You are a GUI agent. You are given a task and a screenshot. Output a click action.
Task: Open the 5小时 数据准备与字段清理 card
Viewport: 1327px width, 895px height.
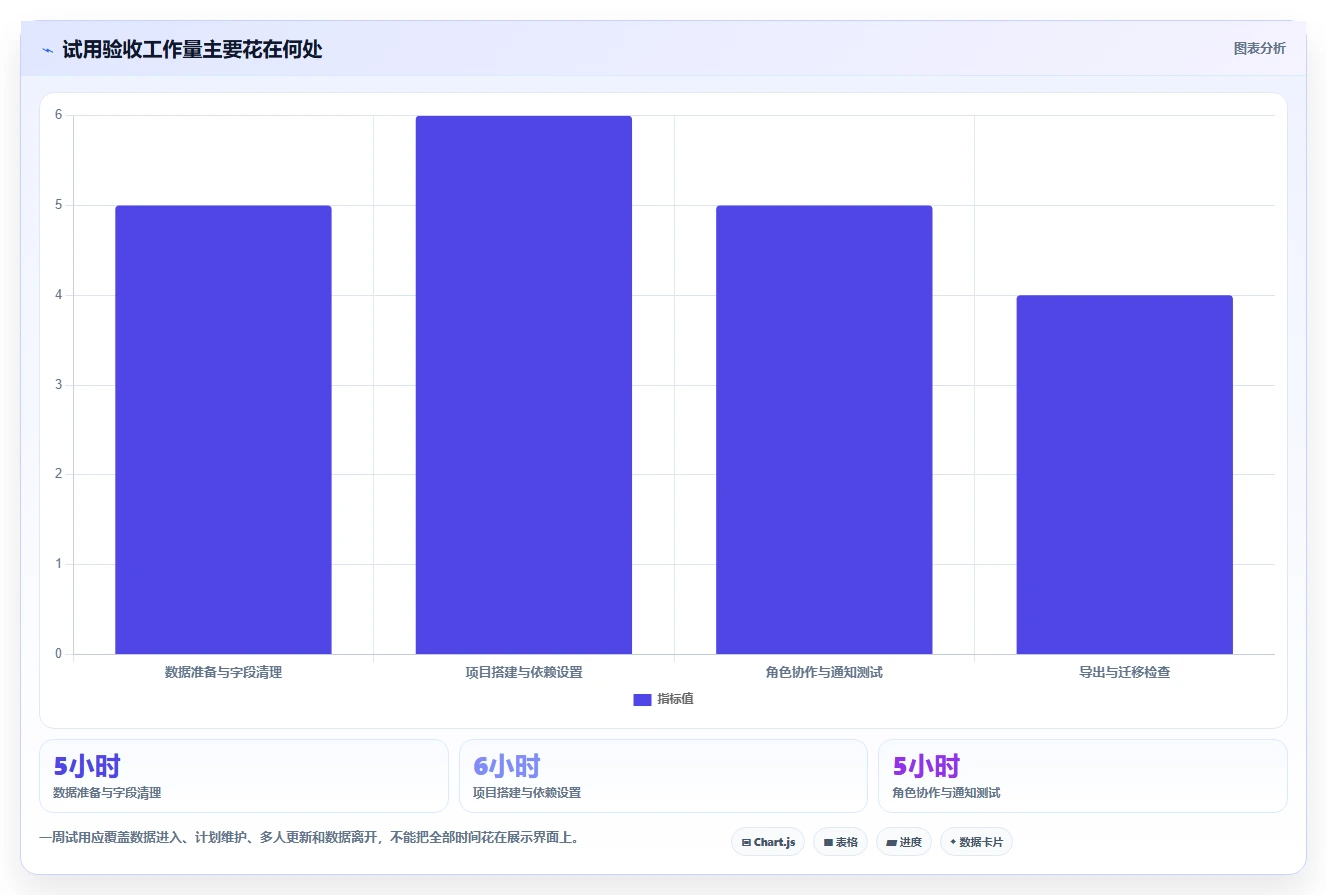(244, 776)
